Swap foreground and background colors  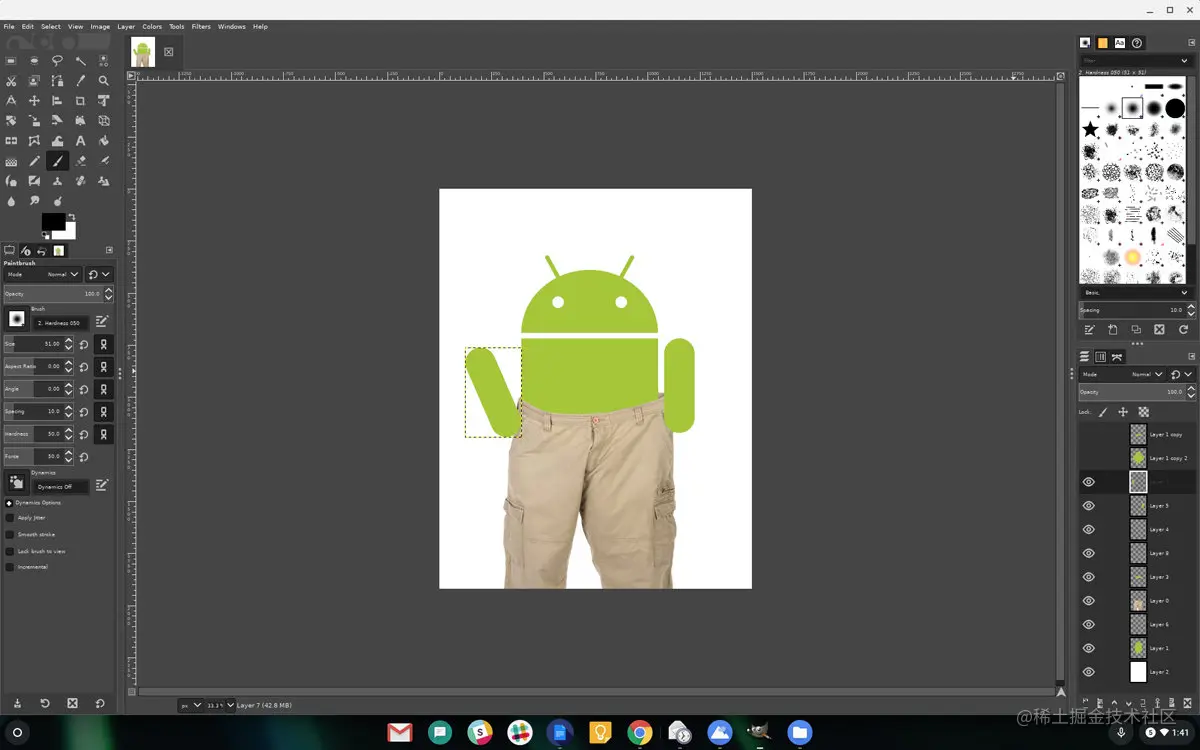pyautogui.click(x=71, y=216)
